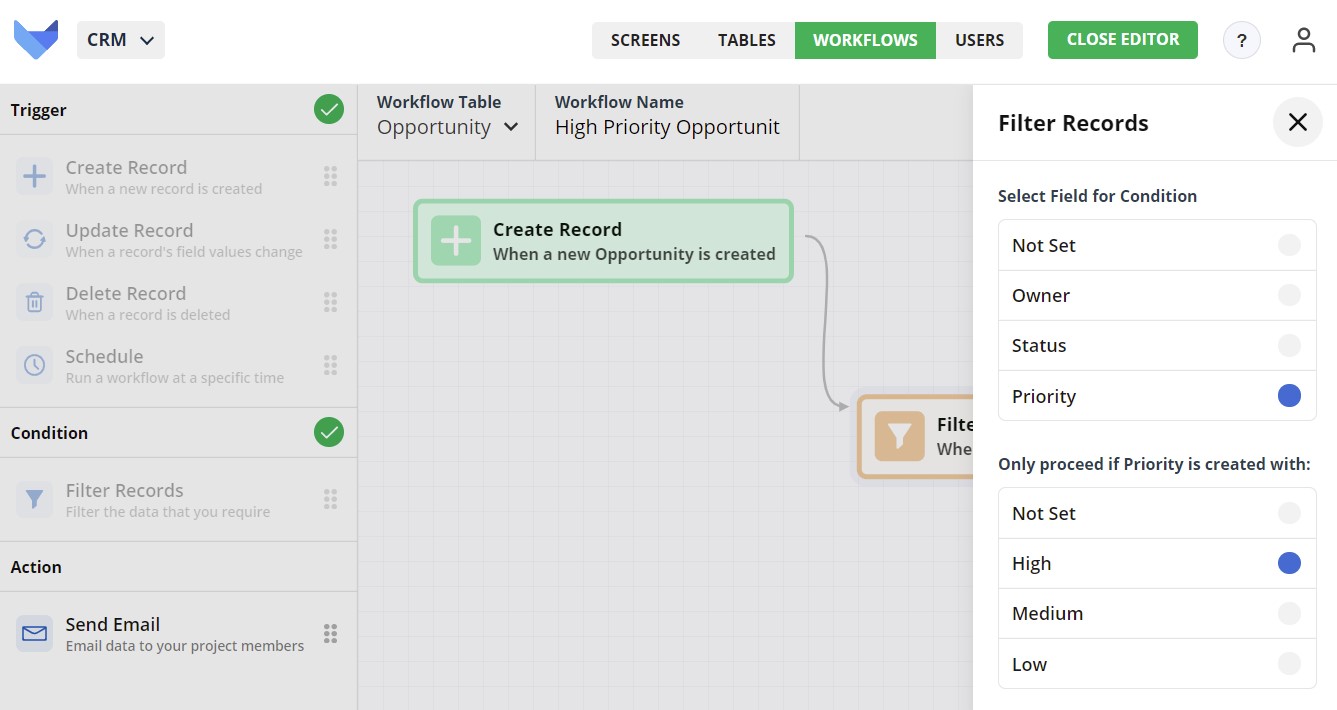
Task: Click the Schedule clock icon
Action: point(35,365)
